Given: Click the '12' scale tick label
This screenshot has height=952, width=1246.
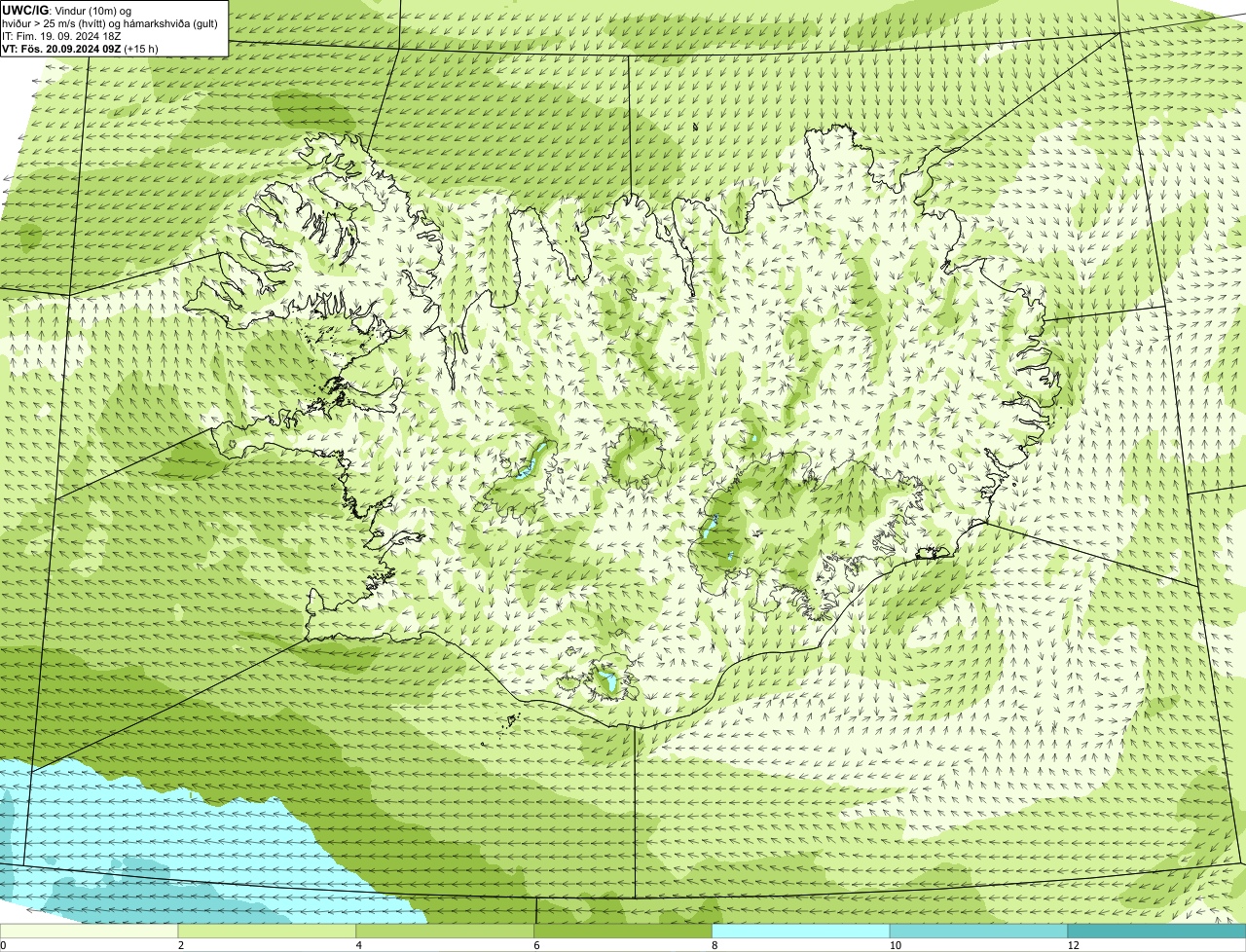Looking at the screenshot, I should pyautogui.click(x=1073, y=945).
